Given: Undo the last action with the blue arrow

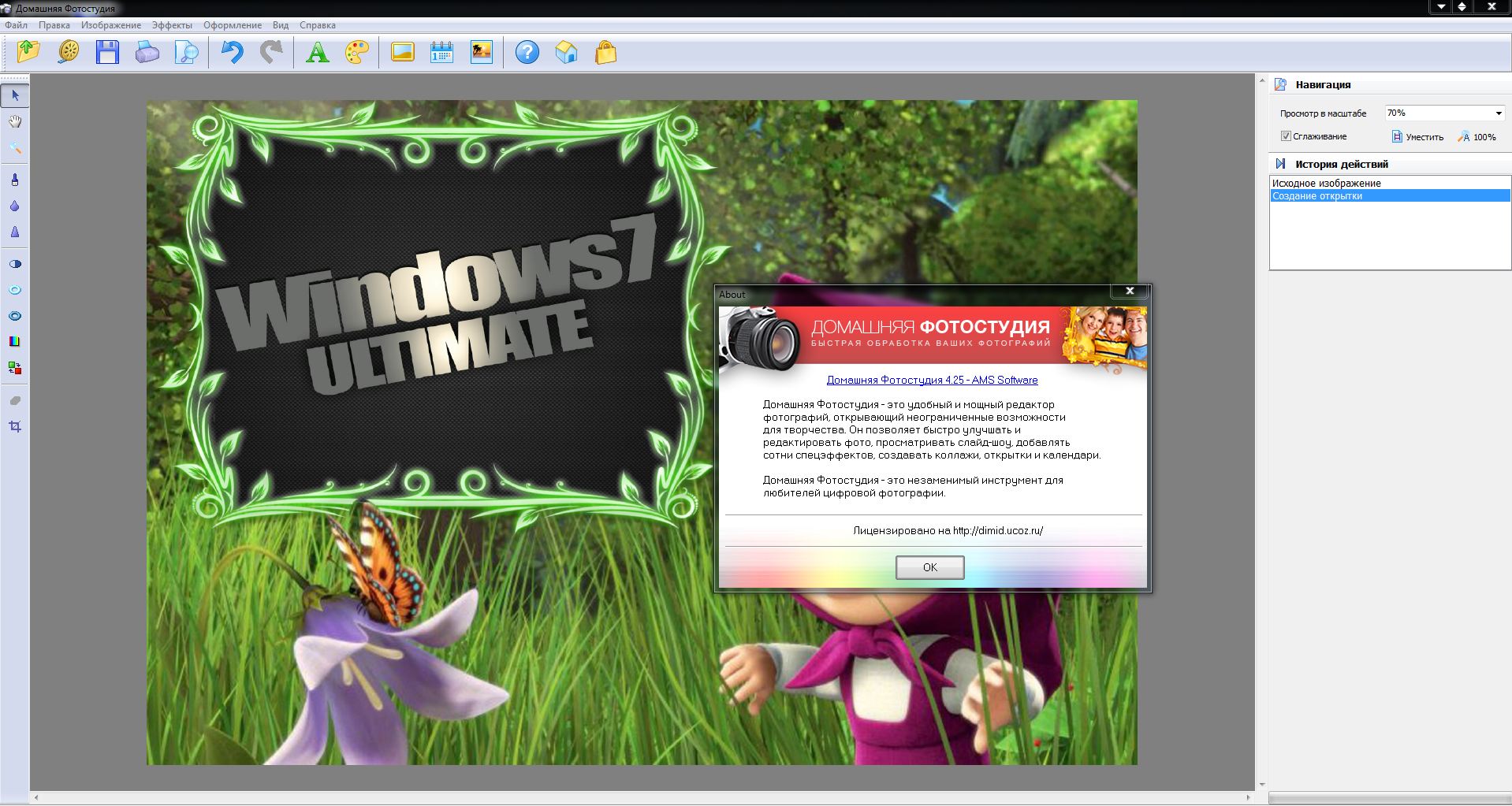Looking at the screenshot, I should [x=232, y=52].
